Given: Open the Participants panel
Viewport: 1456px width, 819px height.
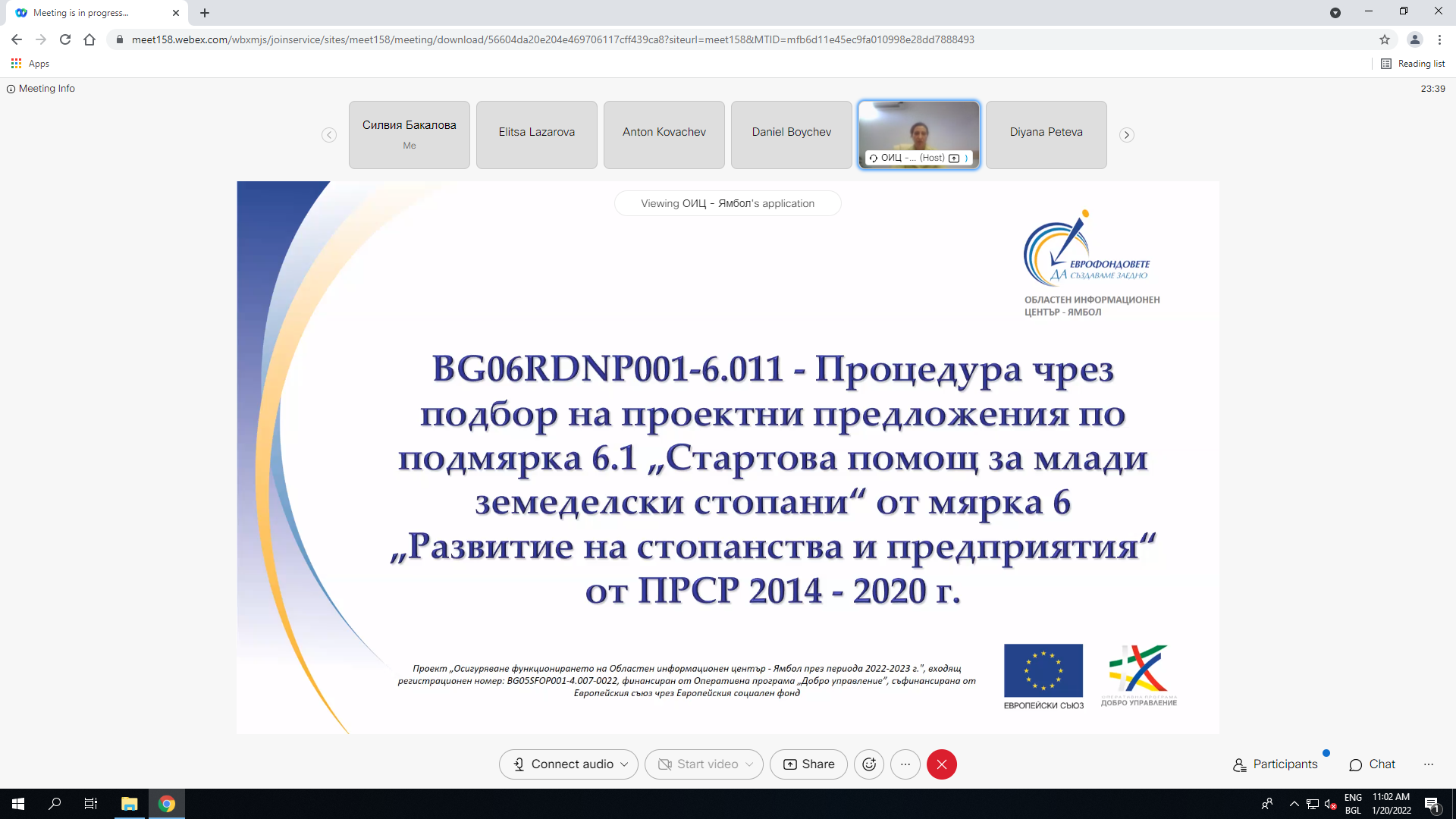Looking at the screenshot, I should coord(1276,764).
